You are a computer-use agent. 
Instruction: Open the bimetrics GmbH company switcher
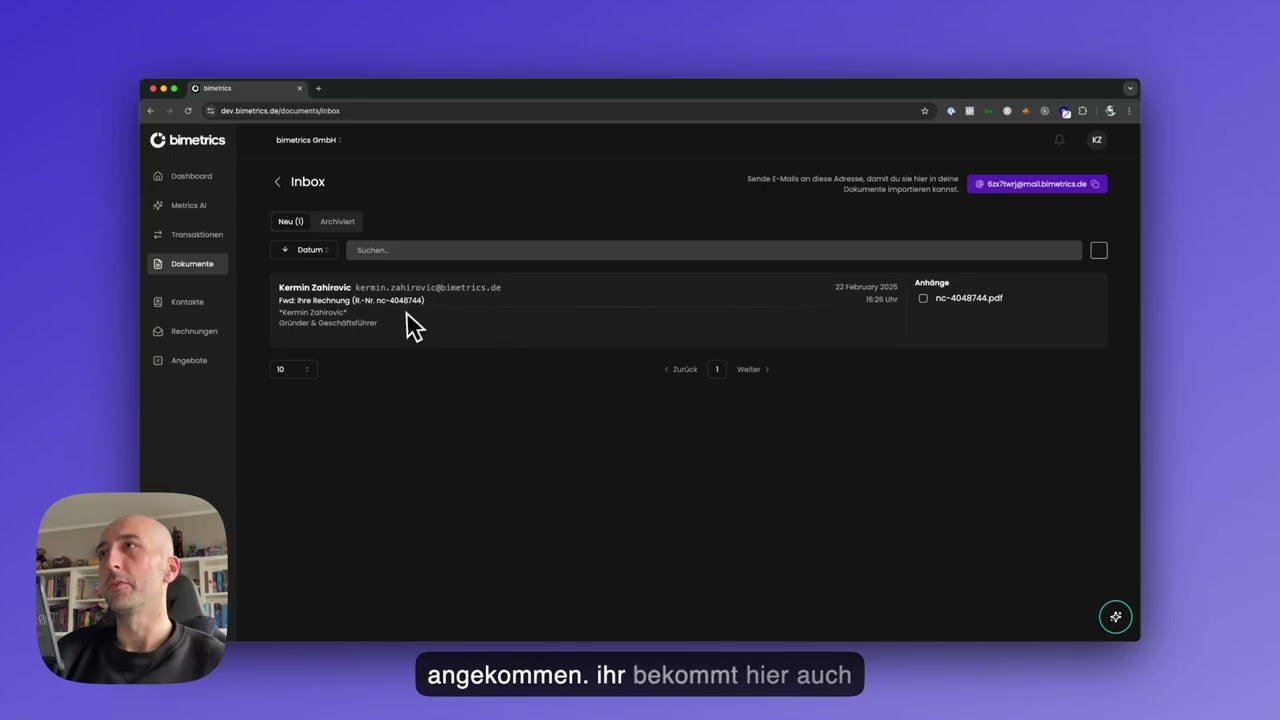point(309,140)
